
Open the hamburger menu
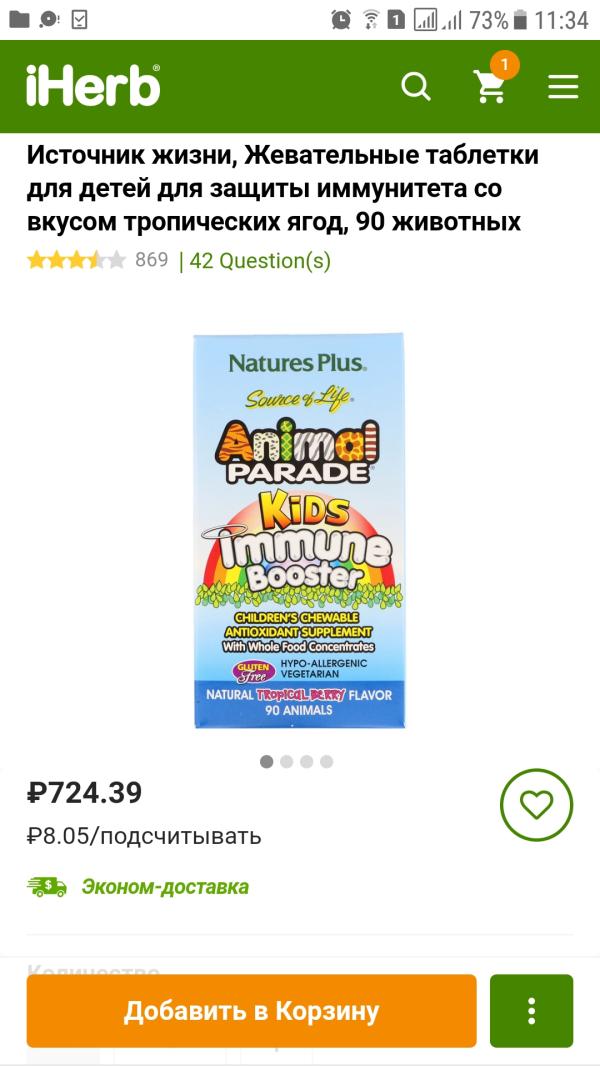(563, 87)
